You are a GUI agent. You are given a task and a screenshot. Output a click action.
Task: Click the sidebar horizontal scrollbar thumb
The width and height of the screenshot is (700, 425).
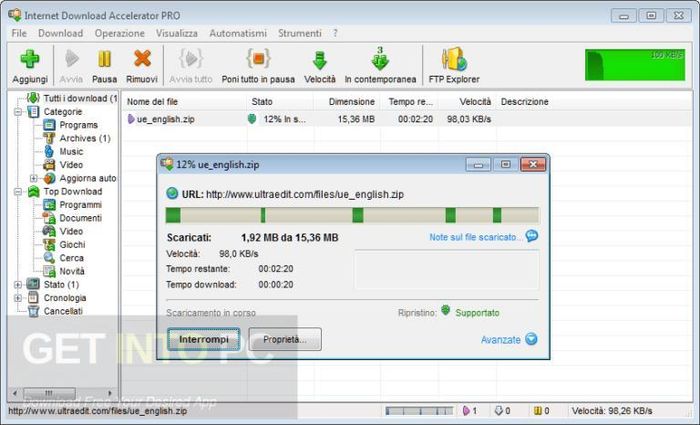49,393
